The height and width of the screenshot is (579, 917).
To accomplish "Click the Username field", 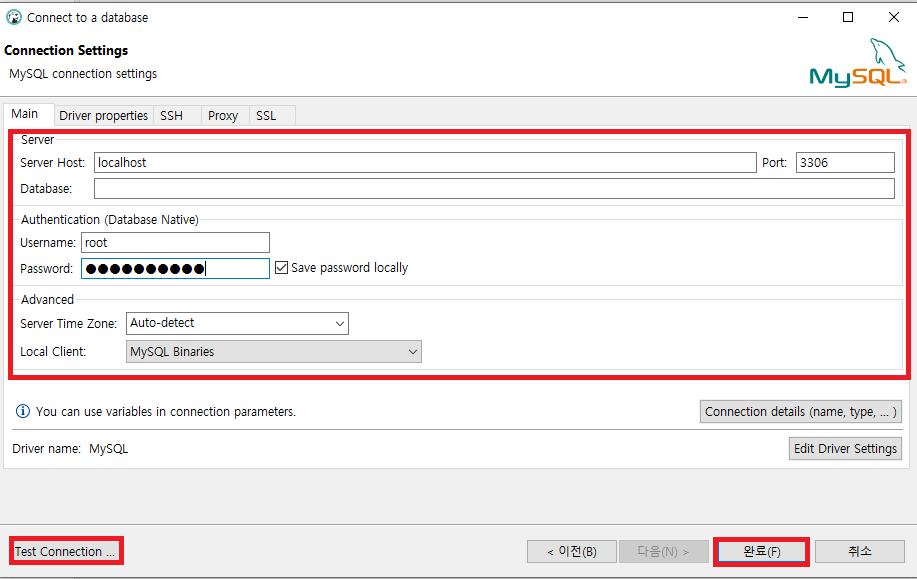I will pos(175,243).
